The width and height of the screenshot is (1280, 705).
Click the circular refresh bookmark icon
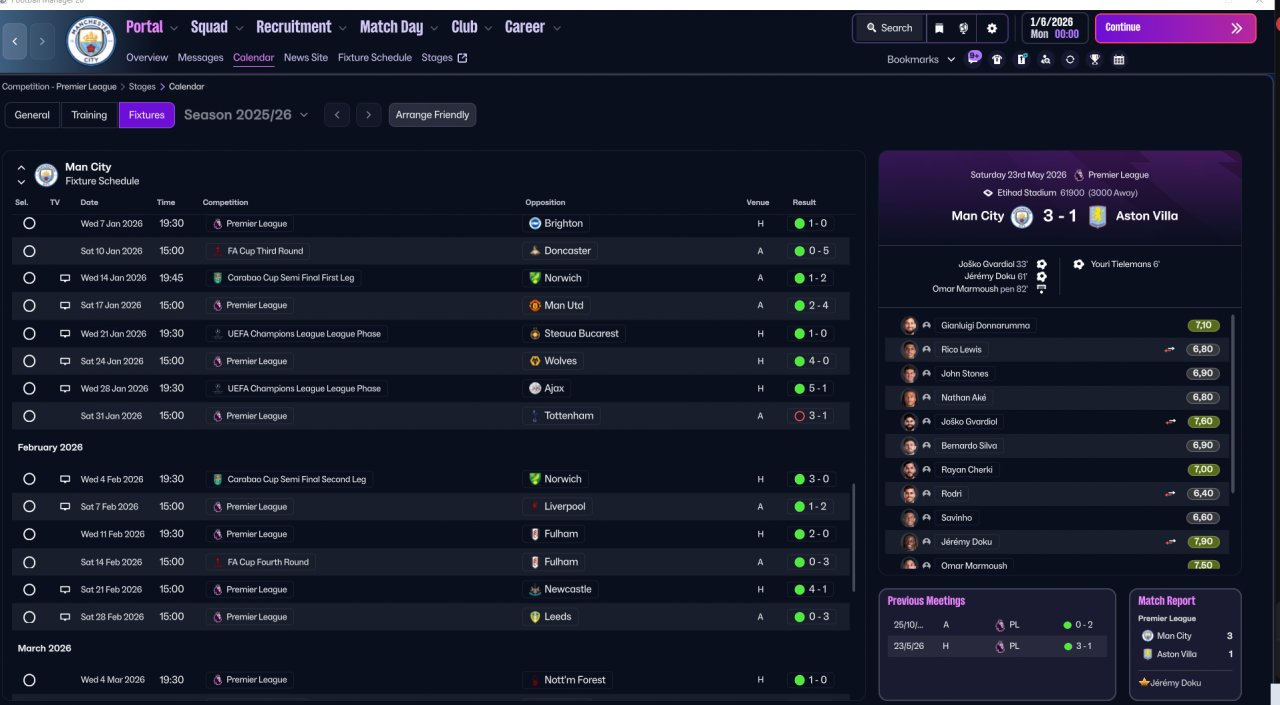click(x=1070, y=59)
